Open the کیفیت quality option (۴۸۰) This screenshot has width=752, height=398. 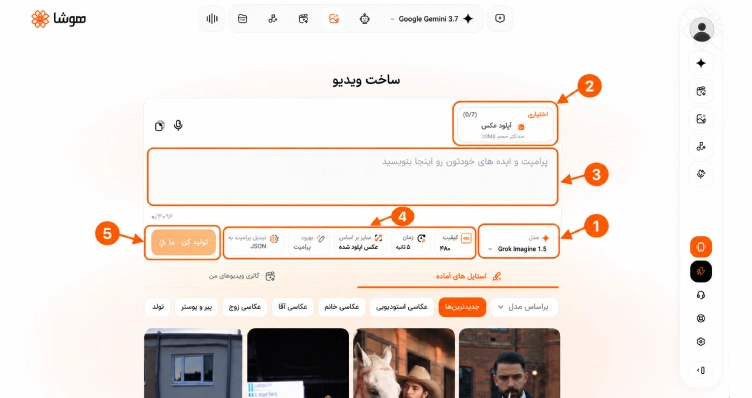tap(455, 243)
